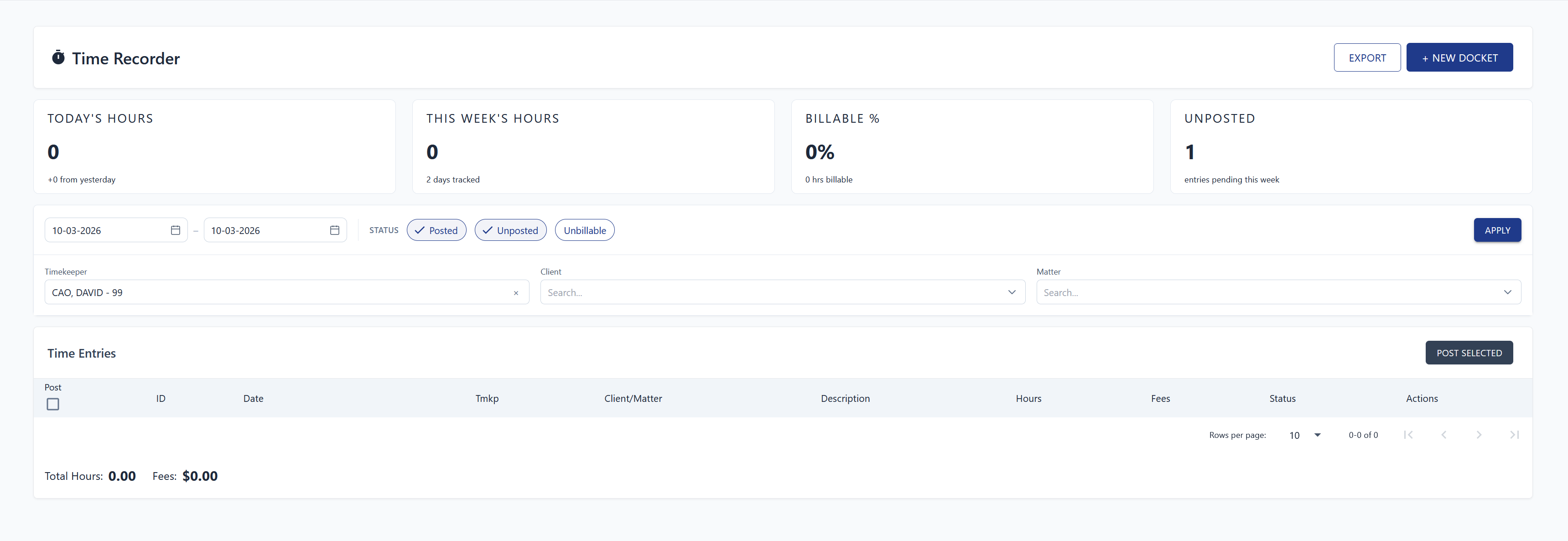Click the Export button

tap(1366, 58)
